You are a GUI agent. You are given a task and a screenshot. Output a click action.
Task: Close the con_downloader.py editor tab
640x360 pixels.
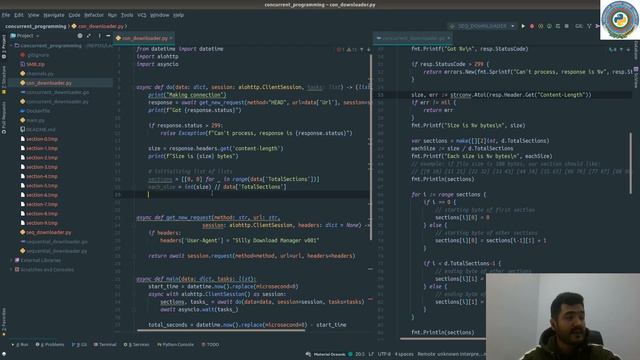point(171,38)
